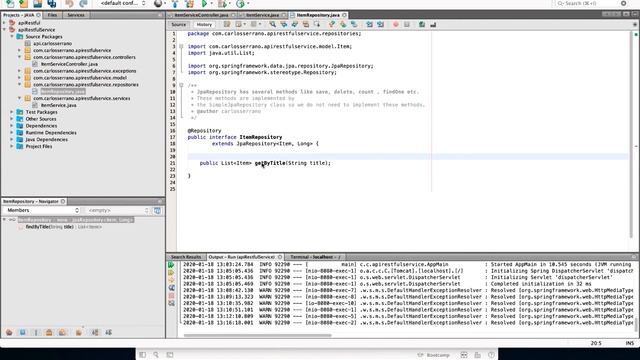Click the Output panel vertical scrollbar
The width and height of the screenshot is (640, 360).
[635, 325]
